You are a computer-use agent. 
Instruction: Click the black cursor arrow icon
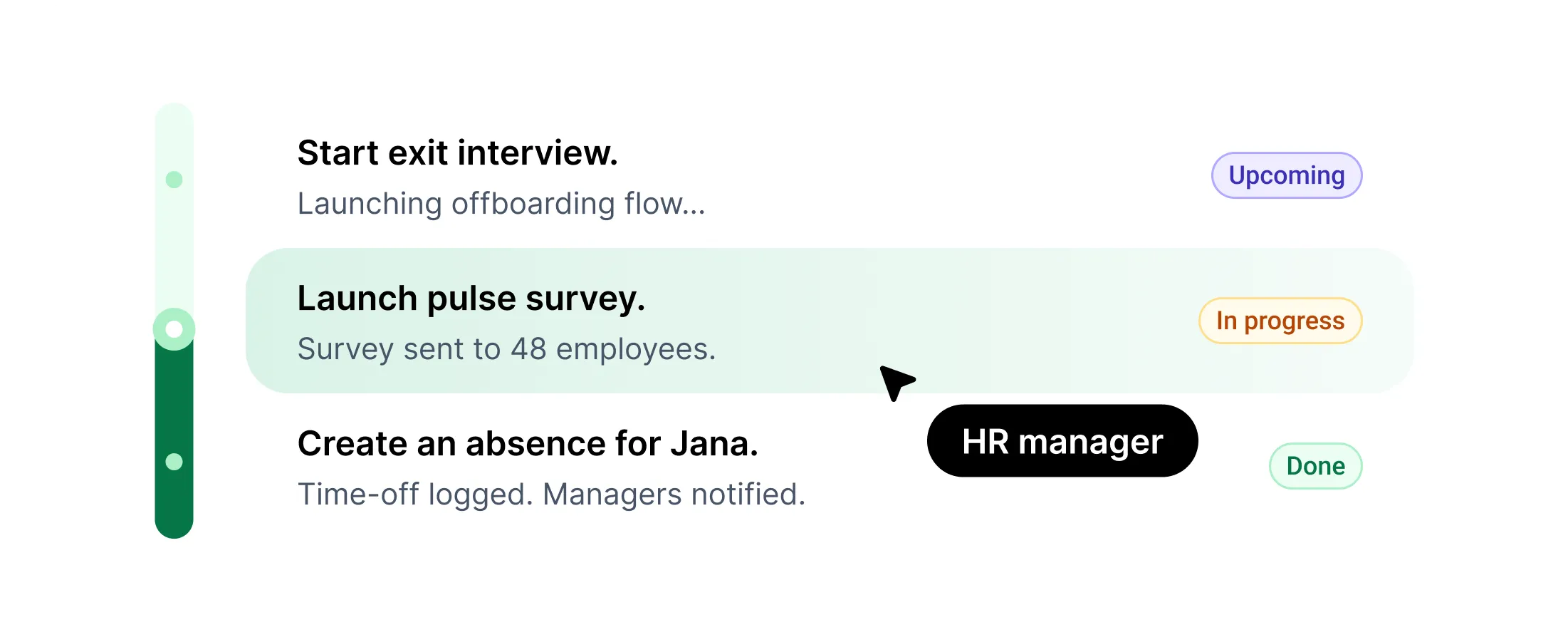tap(894, 381)
